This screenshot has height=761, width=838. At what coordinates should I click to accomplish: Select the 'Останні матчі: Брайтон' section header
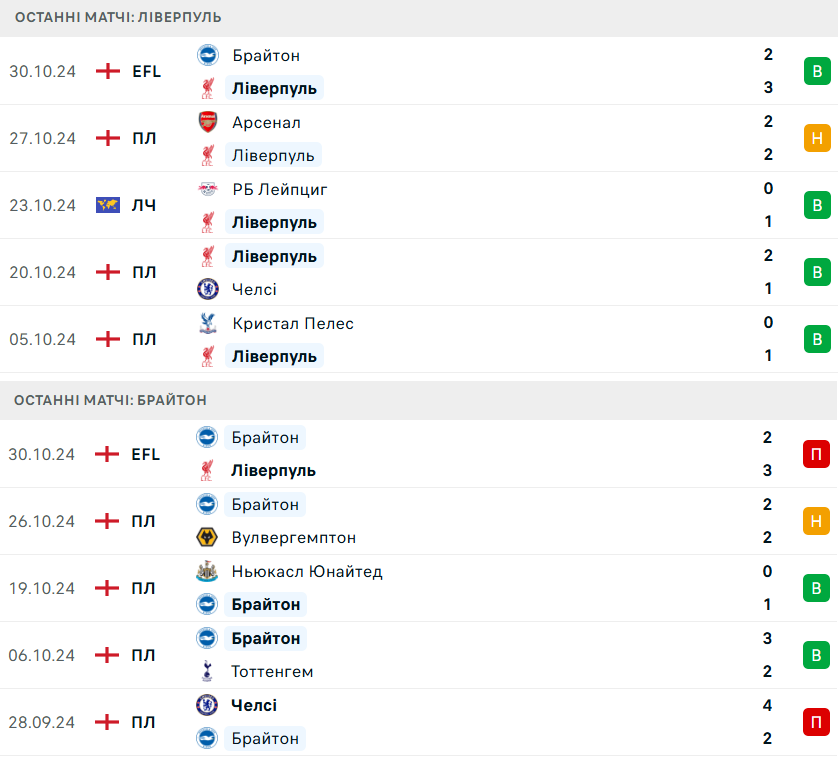point(110,400)
